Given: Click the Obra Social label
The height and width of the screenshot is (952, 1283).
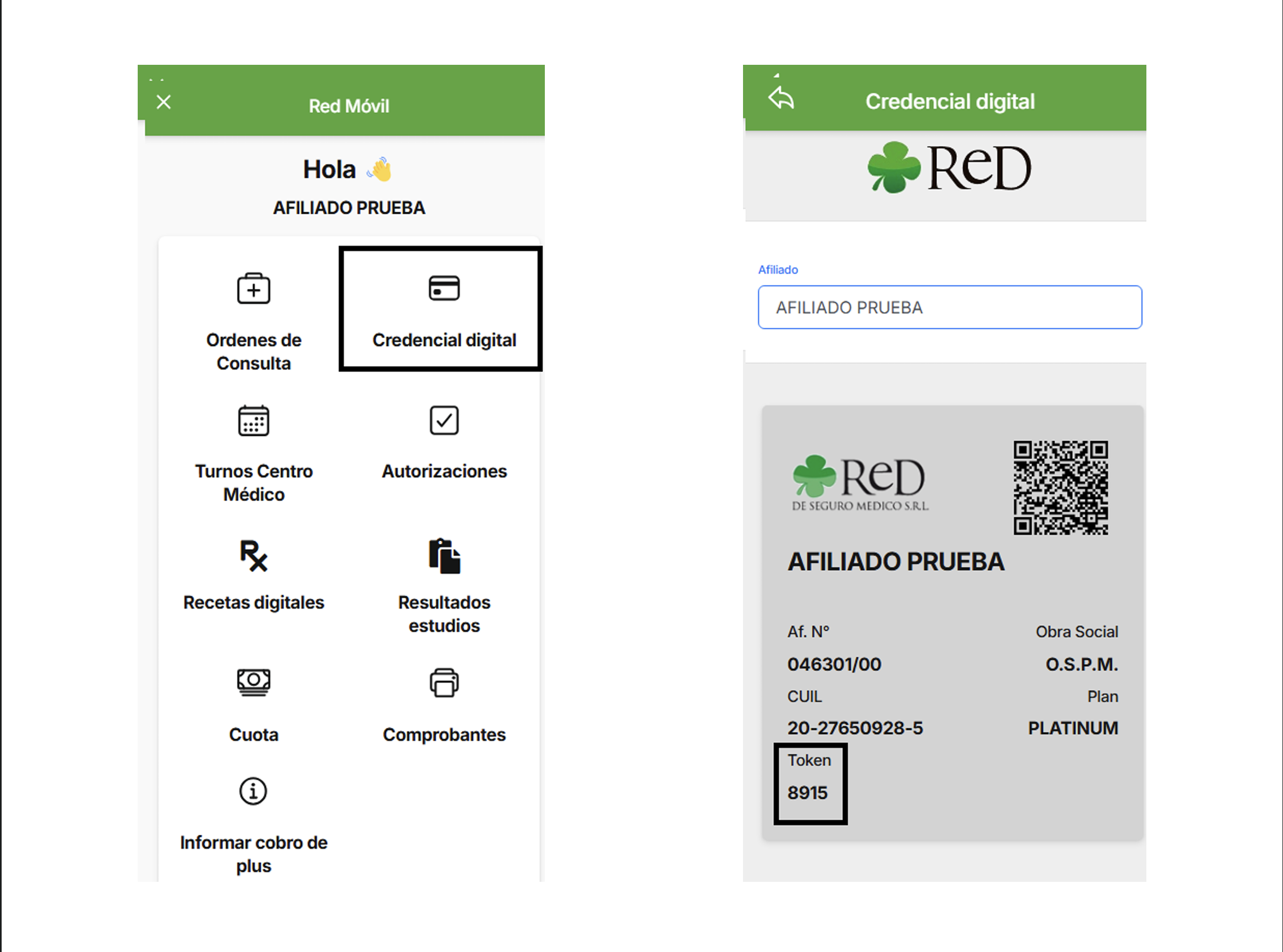Looking at the screenshot, I should (1077, 632).
